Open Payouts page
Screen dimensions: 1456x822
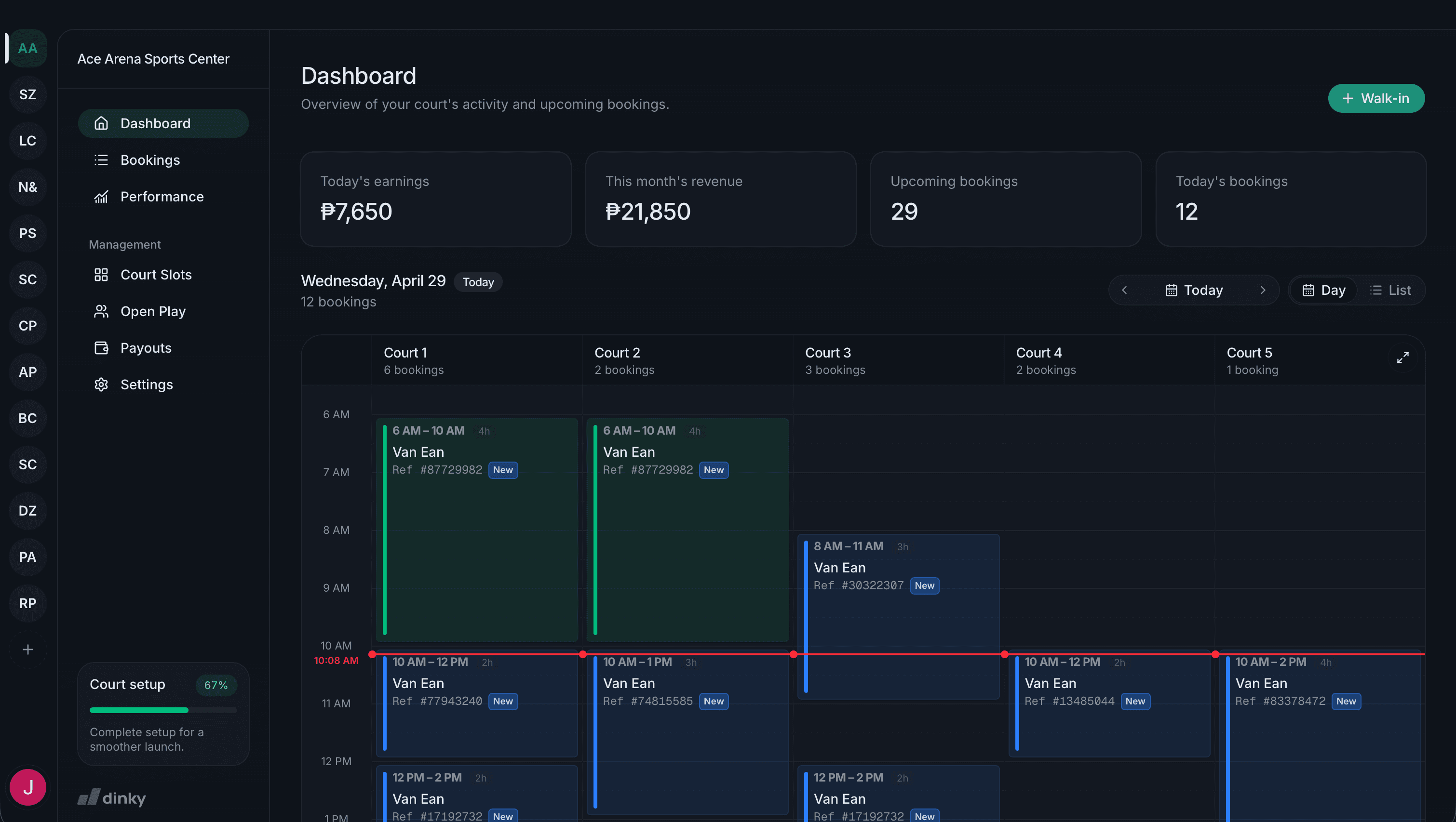coord(163,348)
